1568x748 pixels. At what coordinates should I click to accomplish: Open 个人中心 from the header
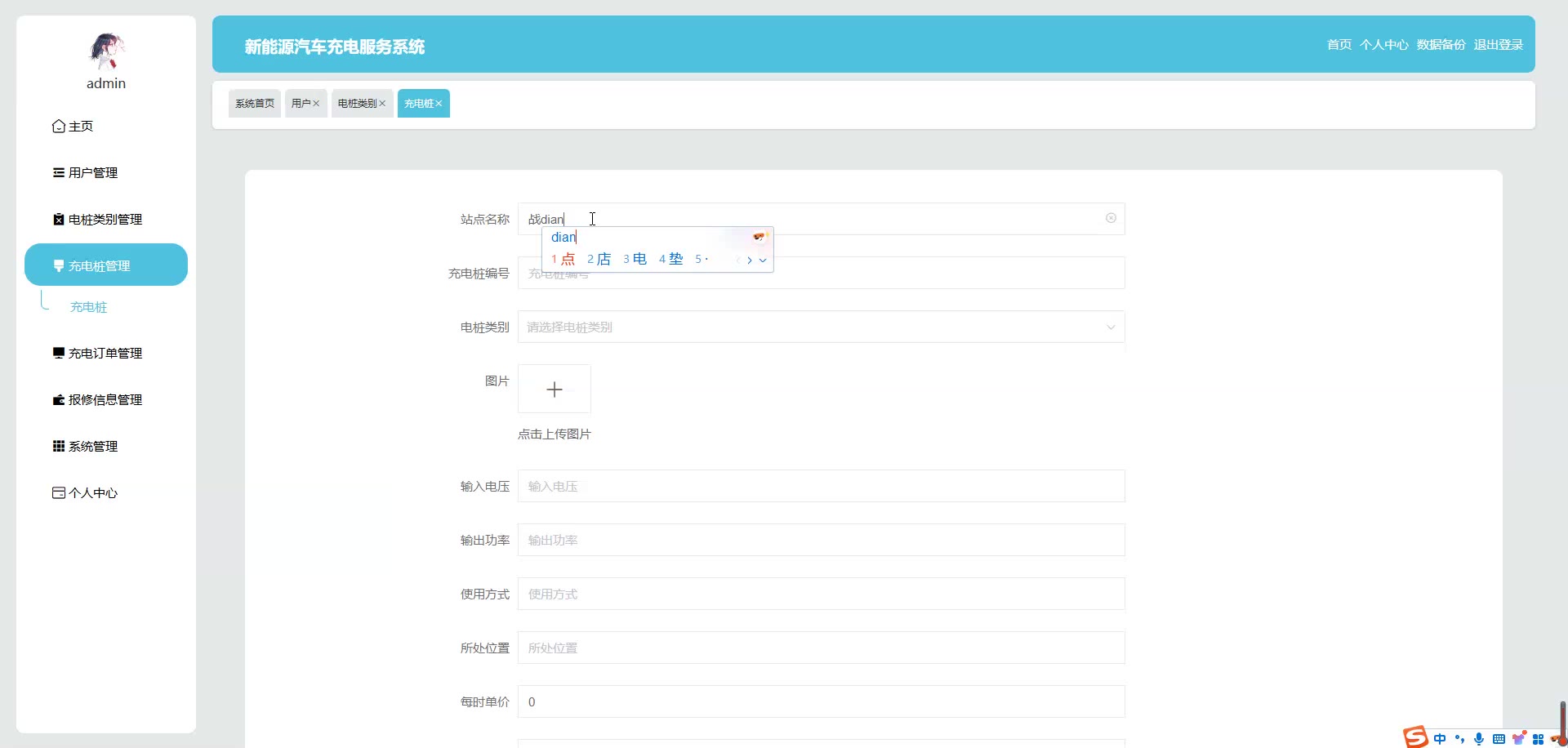coord(1384,44)
